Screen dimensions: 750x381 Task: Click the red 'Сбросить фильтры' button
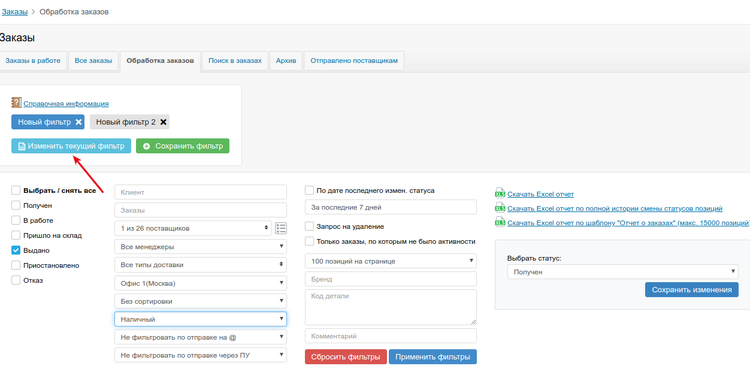pyautogui.click(x=346, y=357)
